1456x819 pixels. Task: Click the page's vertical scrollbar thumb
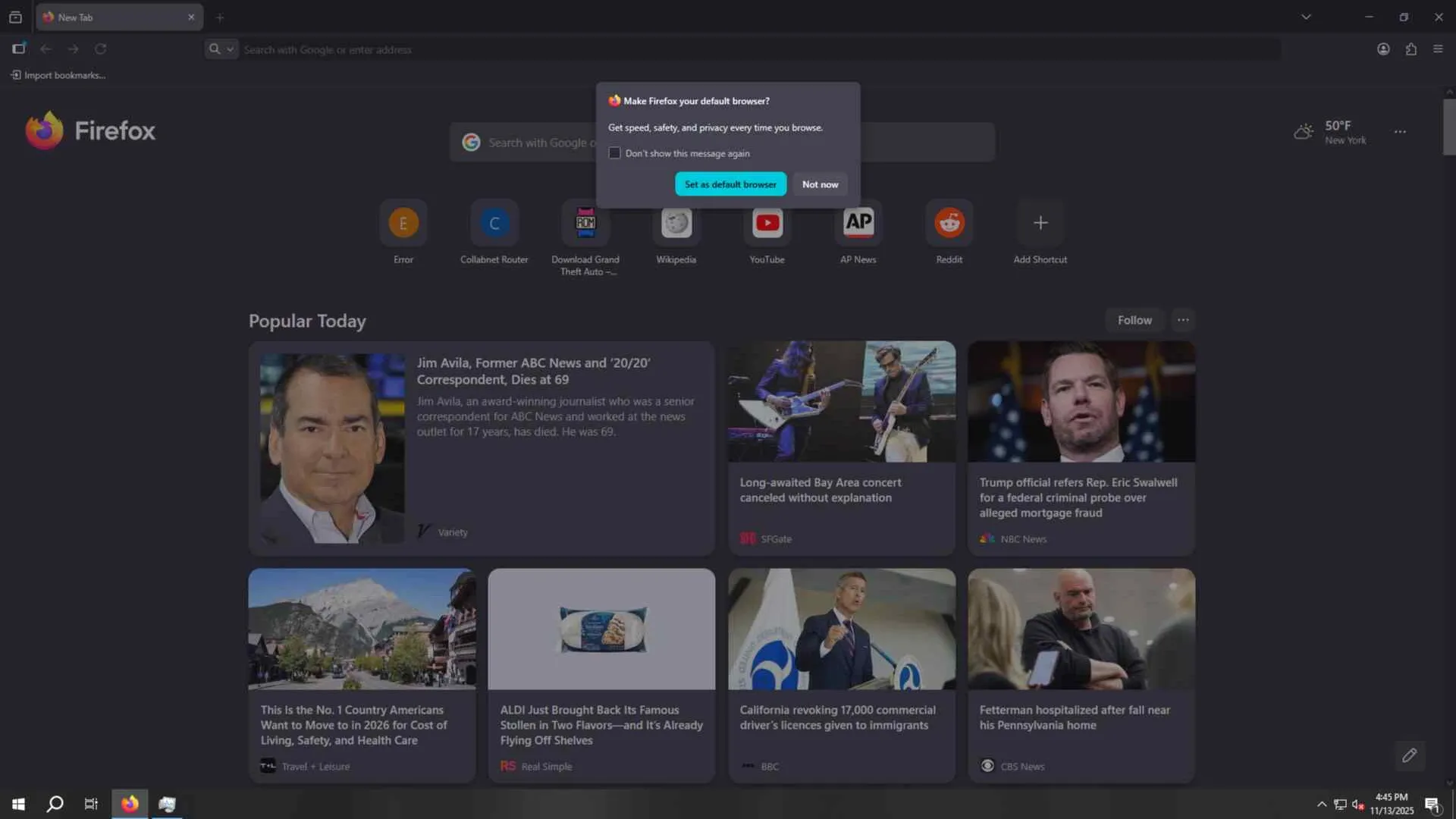click(1449, 126)
